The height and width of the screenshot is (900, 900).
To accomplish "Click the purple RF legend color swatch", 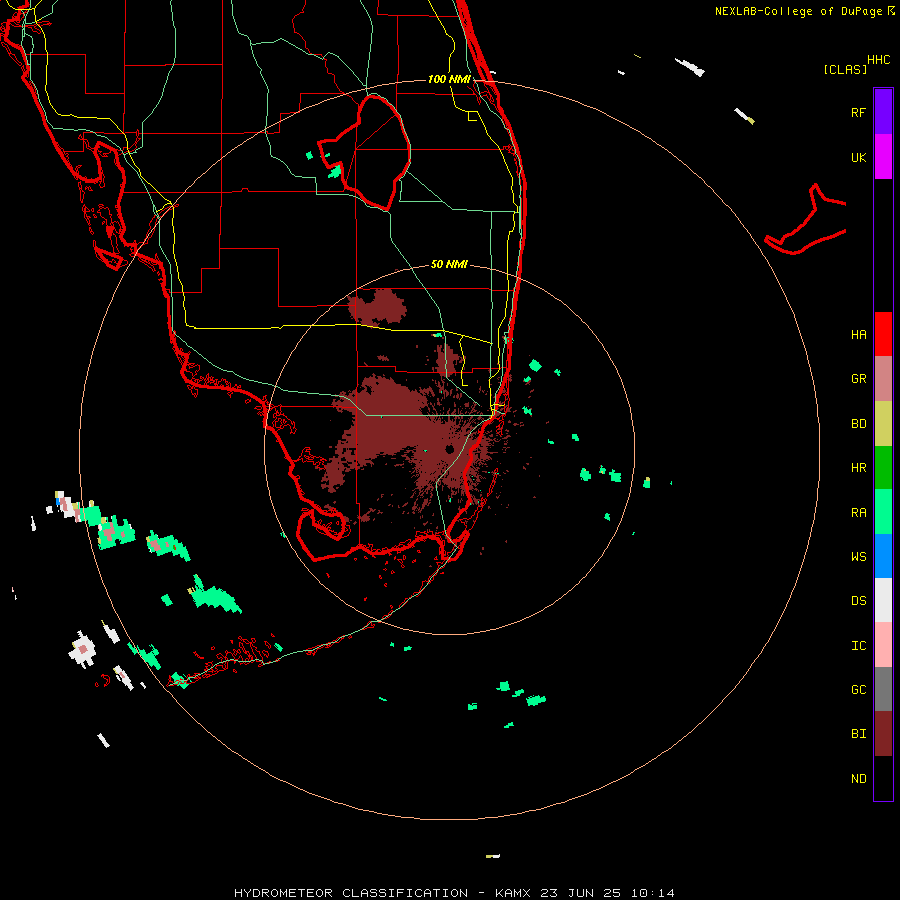I will 883,112.
